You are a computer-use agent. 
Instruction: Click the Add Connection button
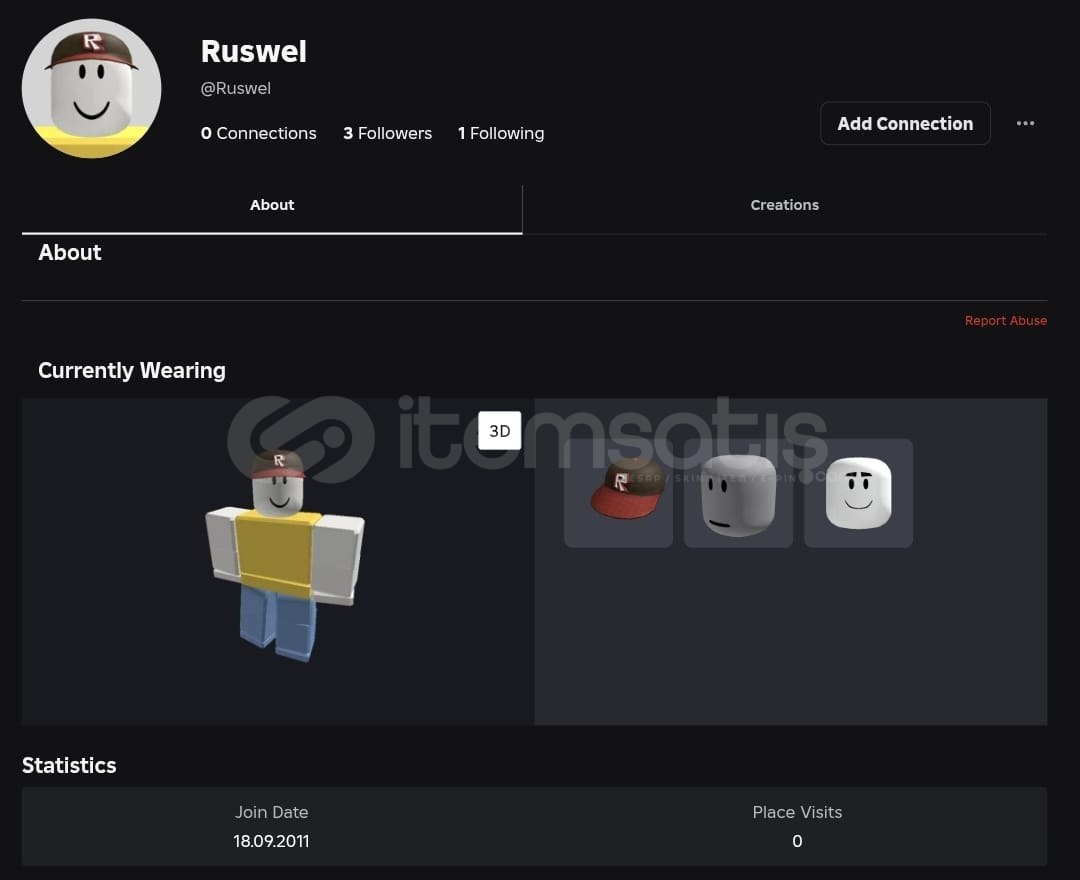pyautogui.click(x=905, y=123)
